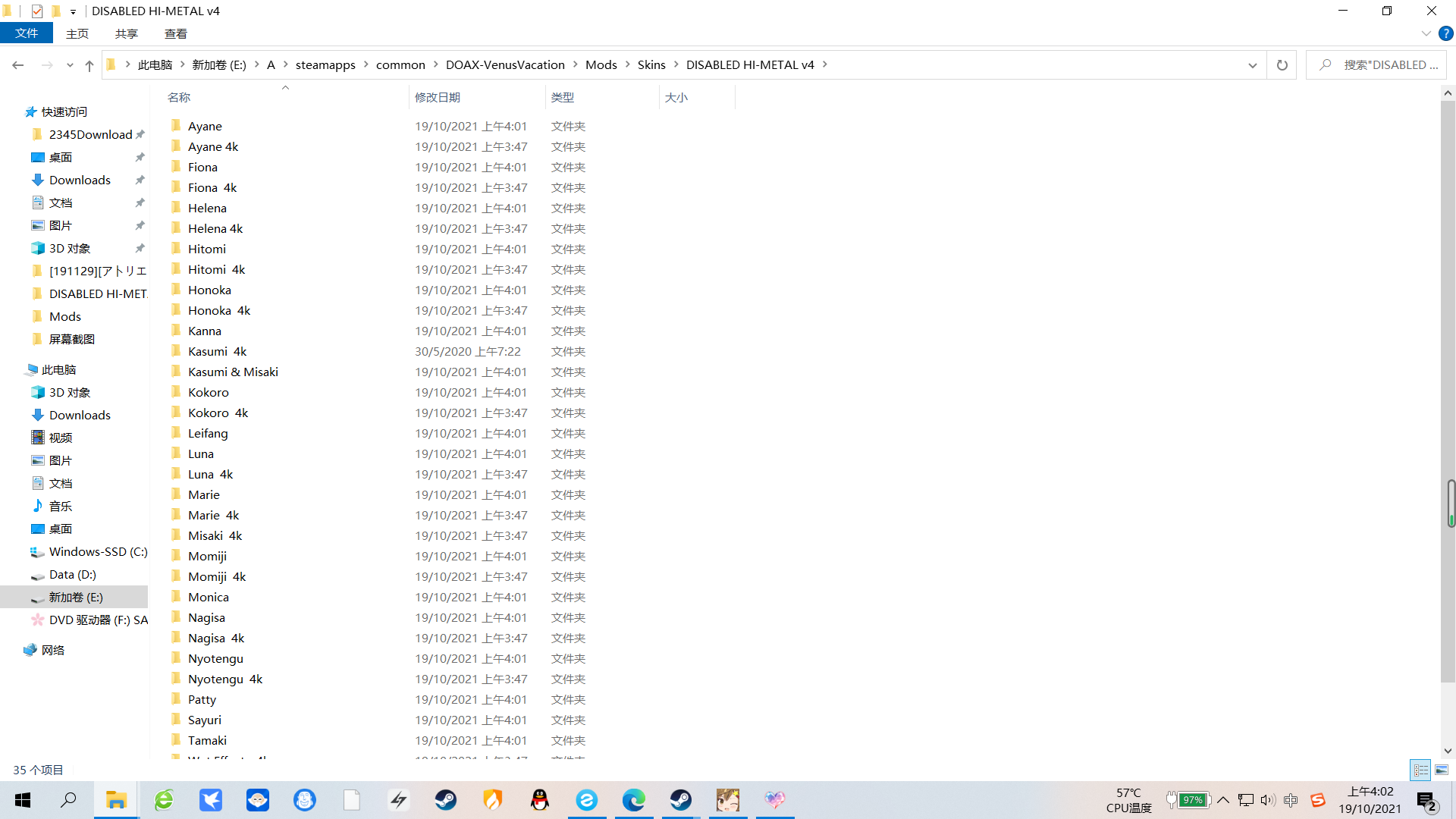Open File Explorer from the taskbar

pos(116,800)
